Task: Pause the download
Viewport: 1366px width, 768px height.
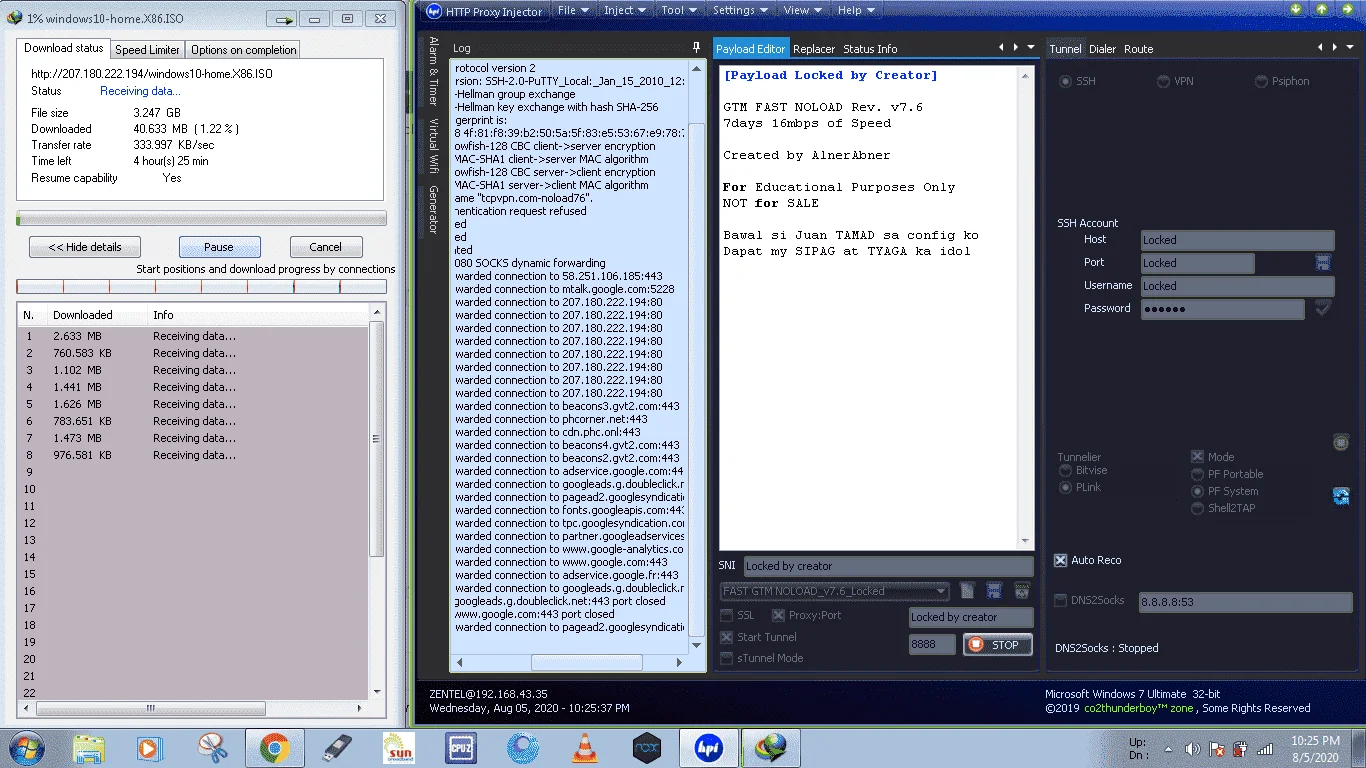Action: point(219,247)
